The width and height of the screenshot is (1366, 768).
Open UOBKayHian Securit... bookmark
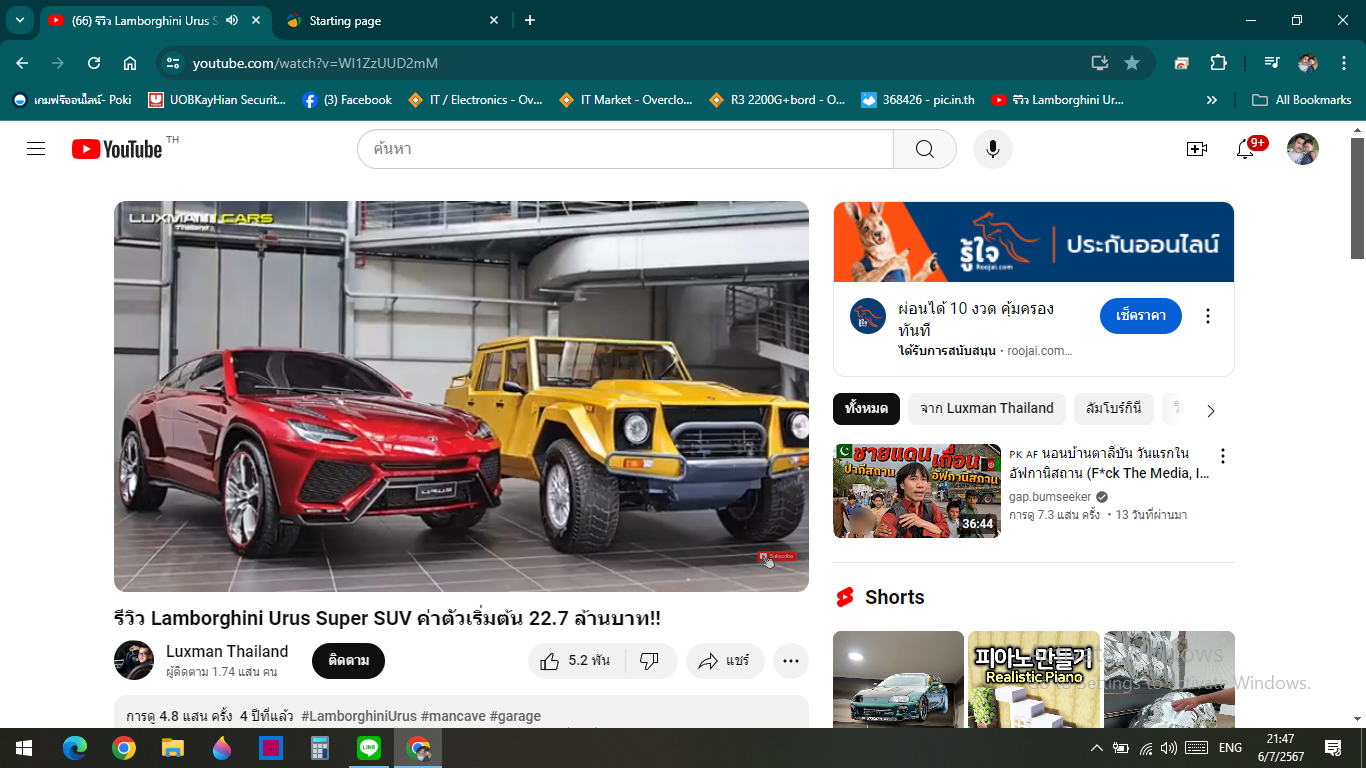click(217, 100)
